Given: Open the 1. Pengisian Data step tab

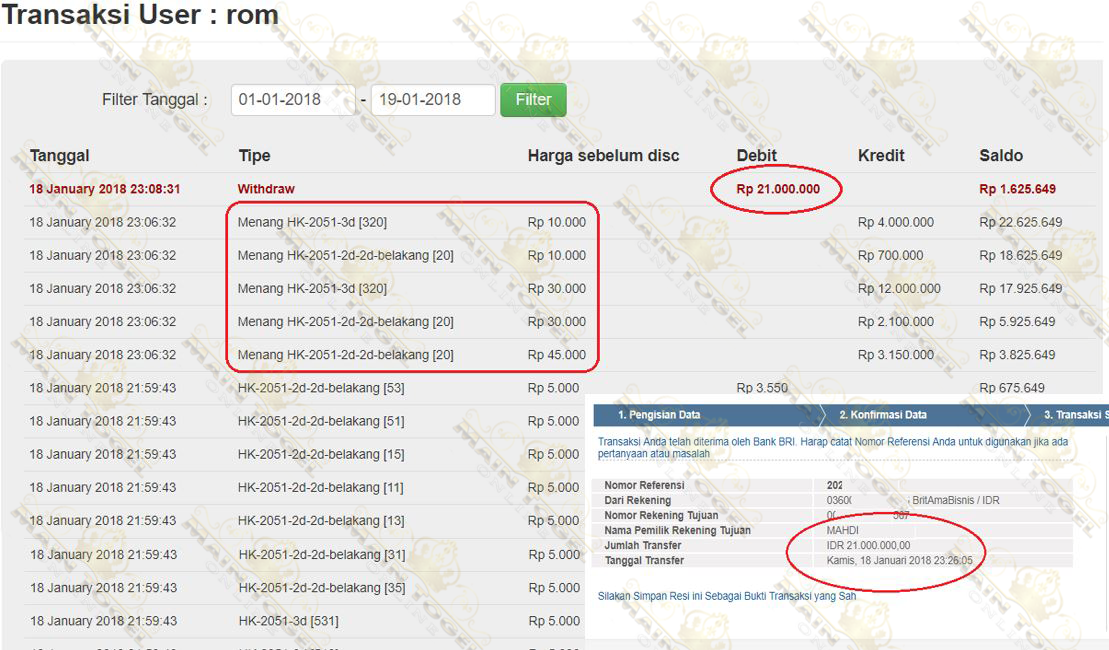Looking at the screenshot, I should click(x=658, y=415).
